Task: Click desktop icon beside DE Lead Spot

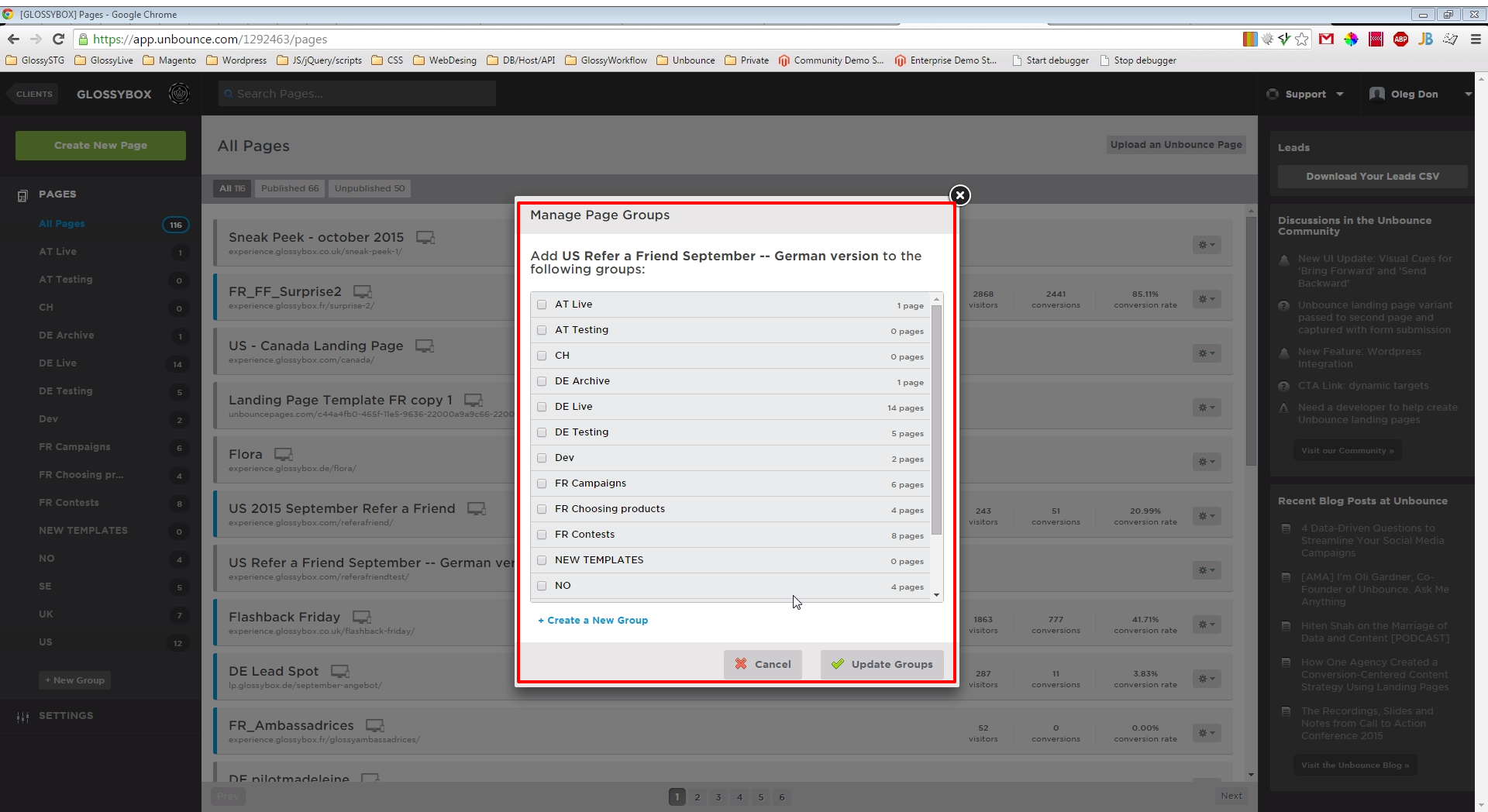Action: pyautogui.click(x=339, y=671)
